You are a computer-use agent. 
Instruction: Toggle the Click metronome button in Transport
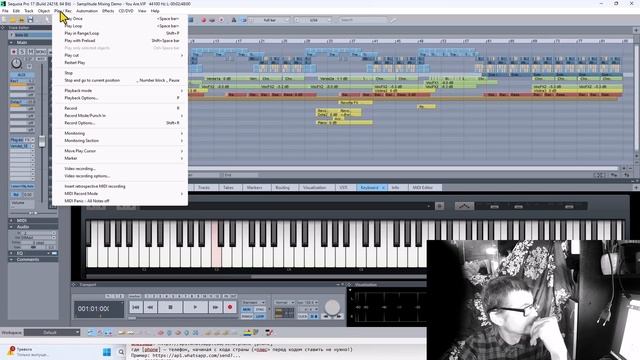point(302,316)
